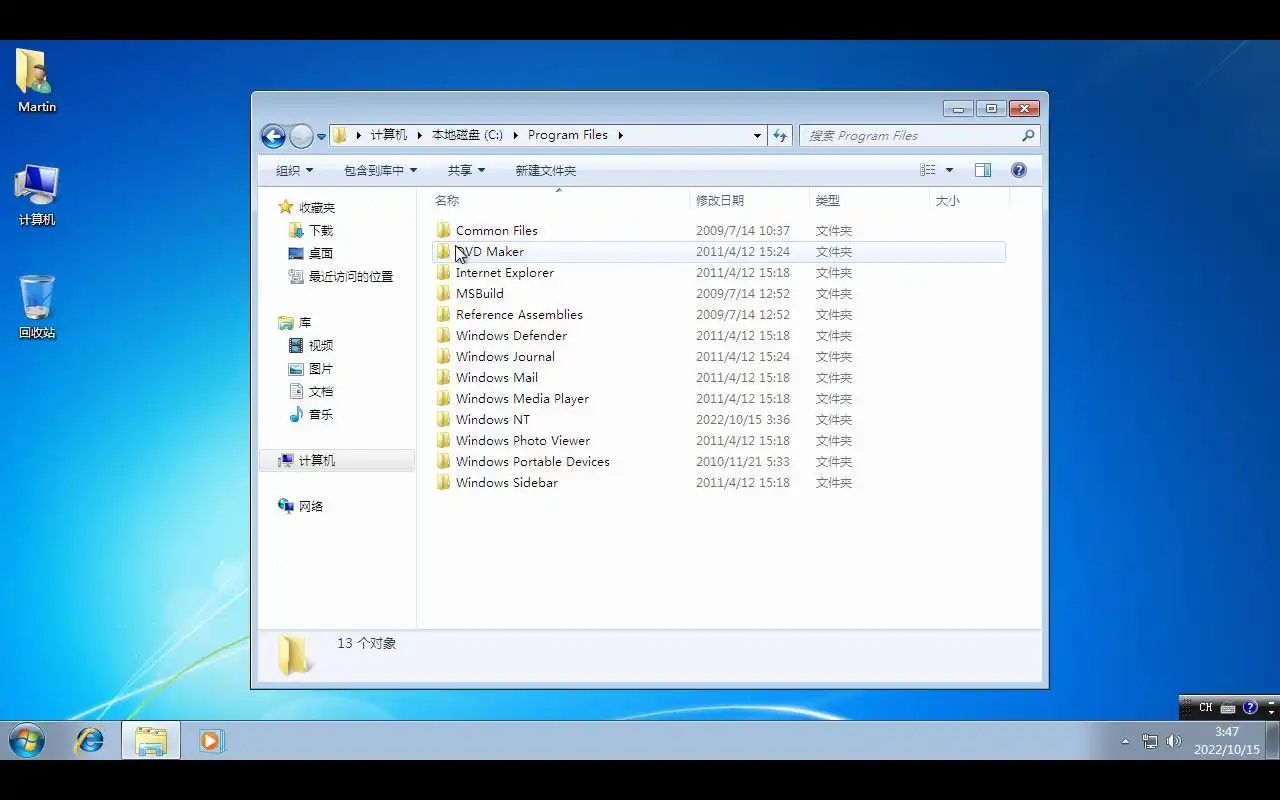This screenshot has height=800, width=1280.
Task: Click the CH input language indicator
Action: [x=1205, y=707]
